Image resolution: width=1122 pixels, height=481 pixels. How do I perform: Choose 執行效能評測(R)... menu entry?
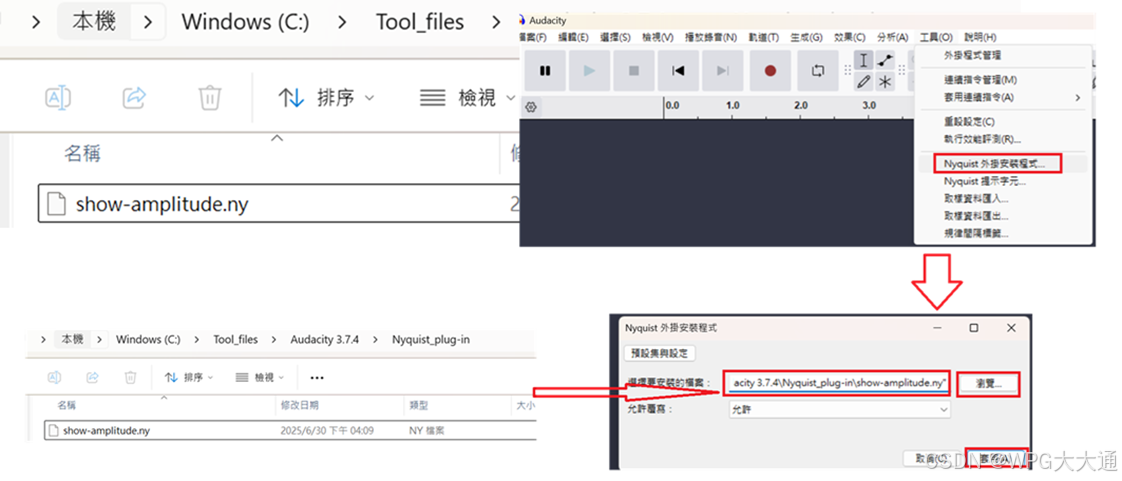(x=1003, y=139)
